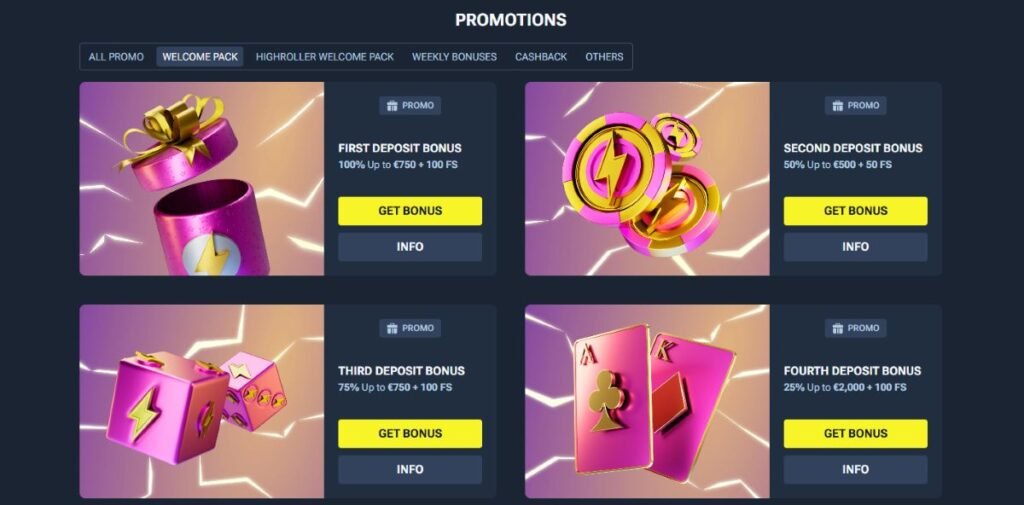The image size is (1024, 505).
Task: Click gift icon in First Deposit PROMO badge
Action: [392, 106]
